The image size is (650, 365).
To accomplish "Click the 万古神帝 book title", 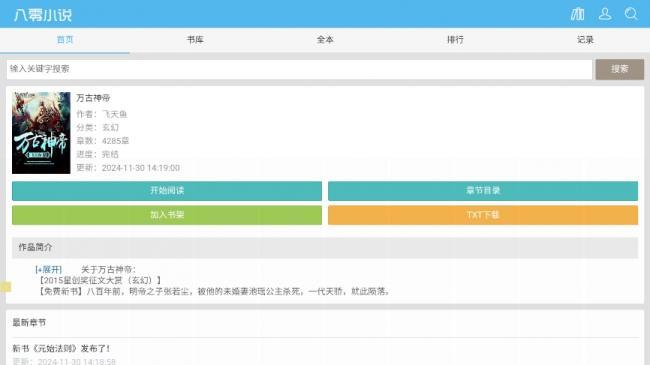I will 93,98.
